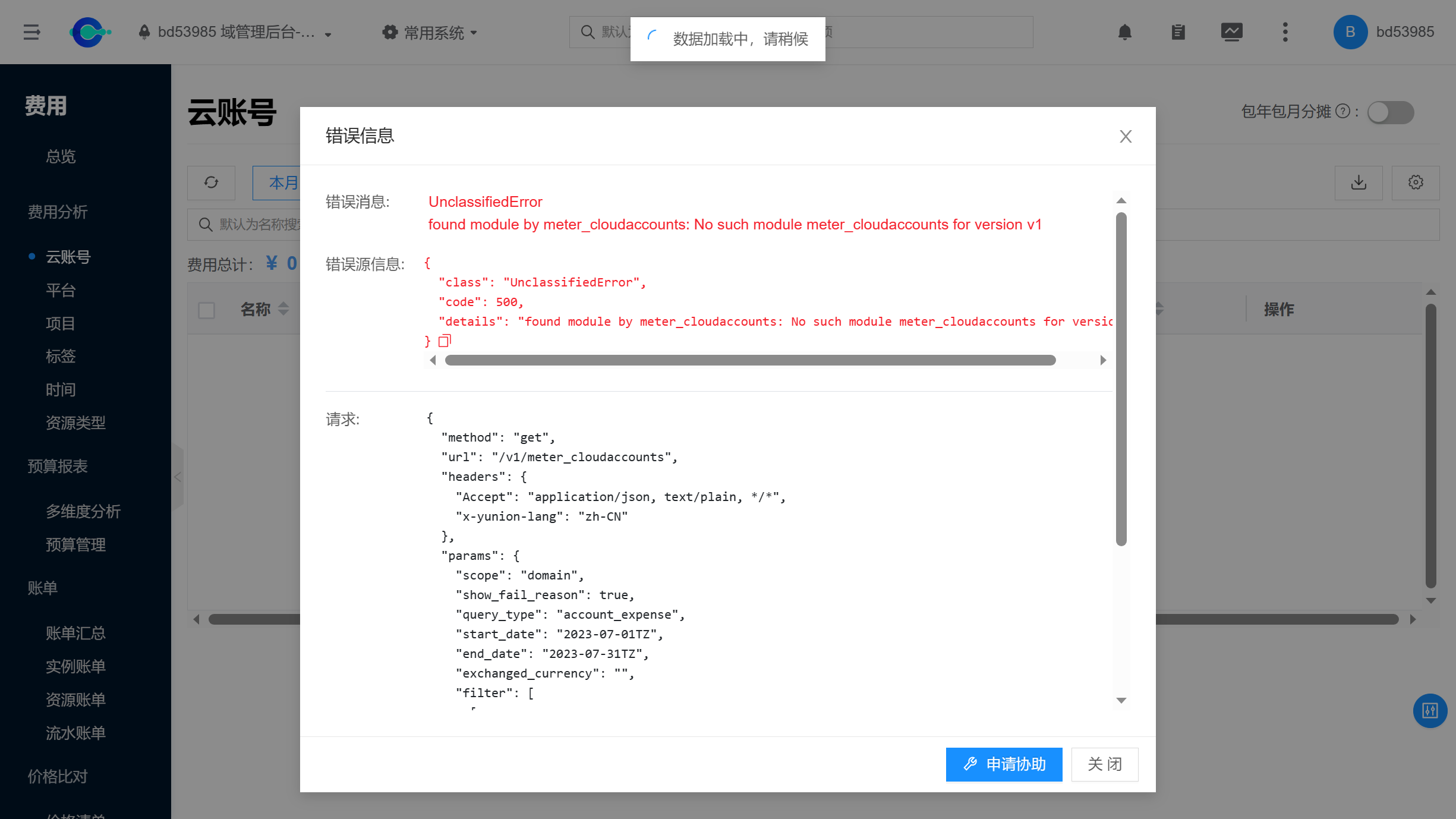
Task: Open the three-dot more options menu
Action: pyautogui.click(x=1285, y=32)
